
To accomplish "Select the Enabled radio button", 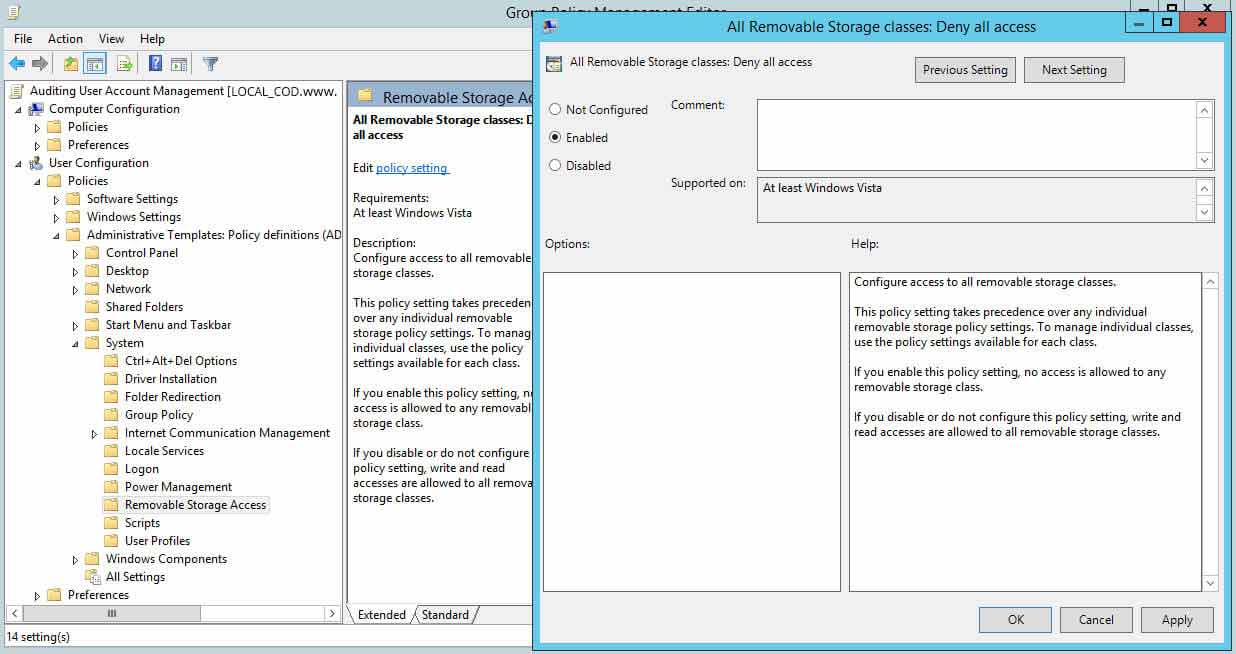I will [x=555, y=138].
